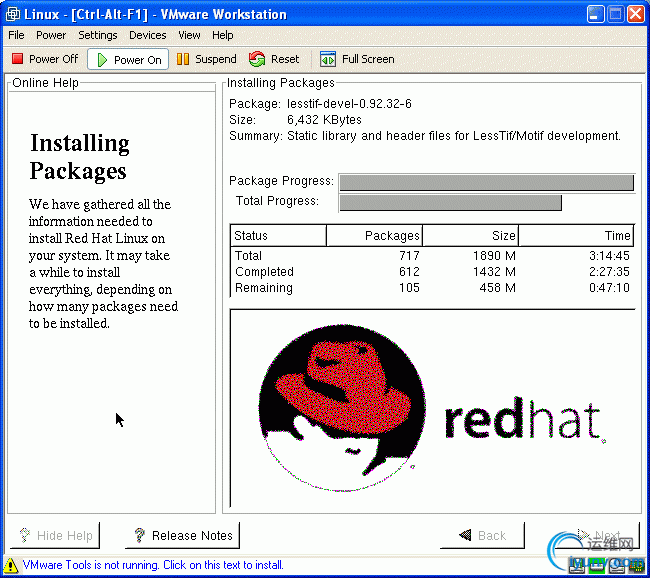
Task: Open the Release Notes button label
Action: pos(192,535)
